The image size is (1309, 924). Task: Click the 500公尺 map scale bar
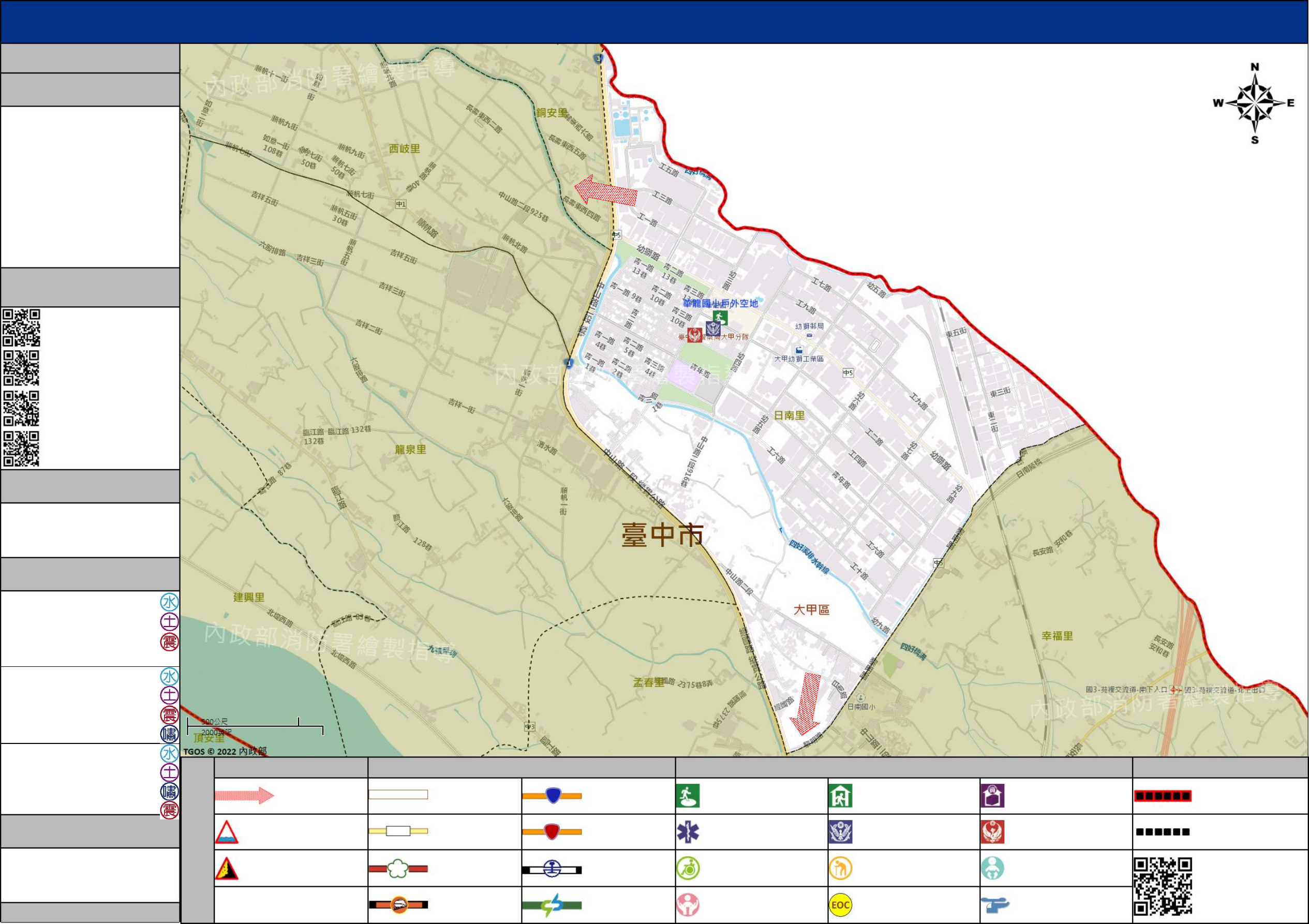(x=255, y=727)
